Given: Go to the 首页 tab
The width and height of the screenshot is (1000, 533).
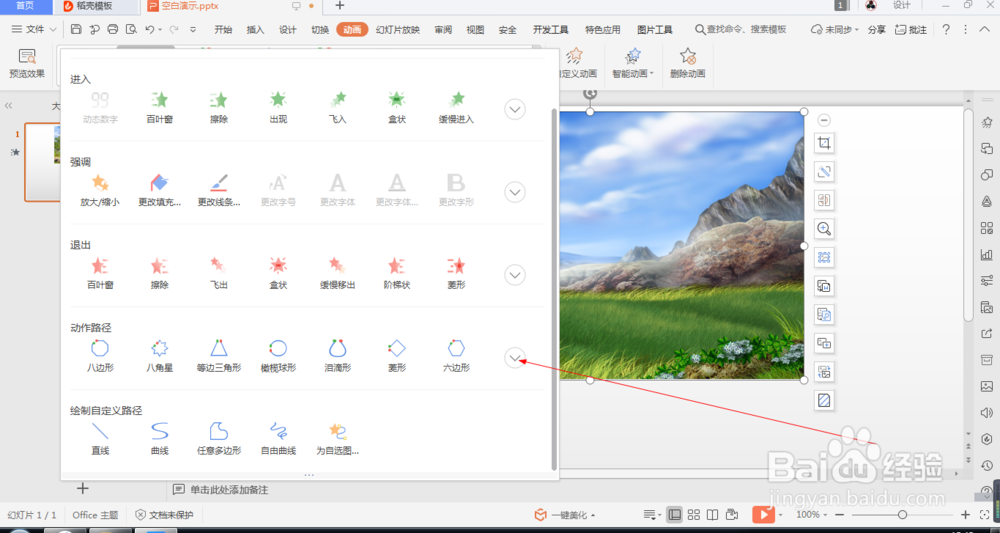Looking at the screenshot, I should point(25,6).
